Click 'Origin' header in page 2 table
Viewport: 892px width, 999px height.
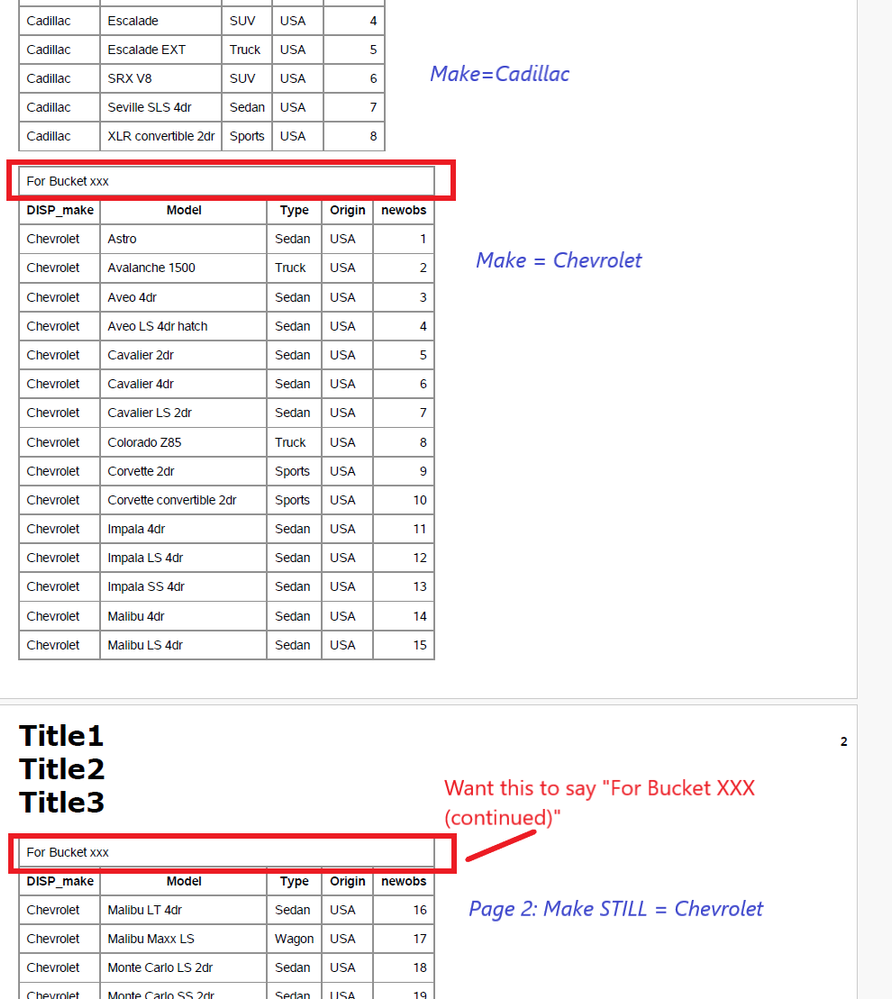click(x=347, y=881)
